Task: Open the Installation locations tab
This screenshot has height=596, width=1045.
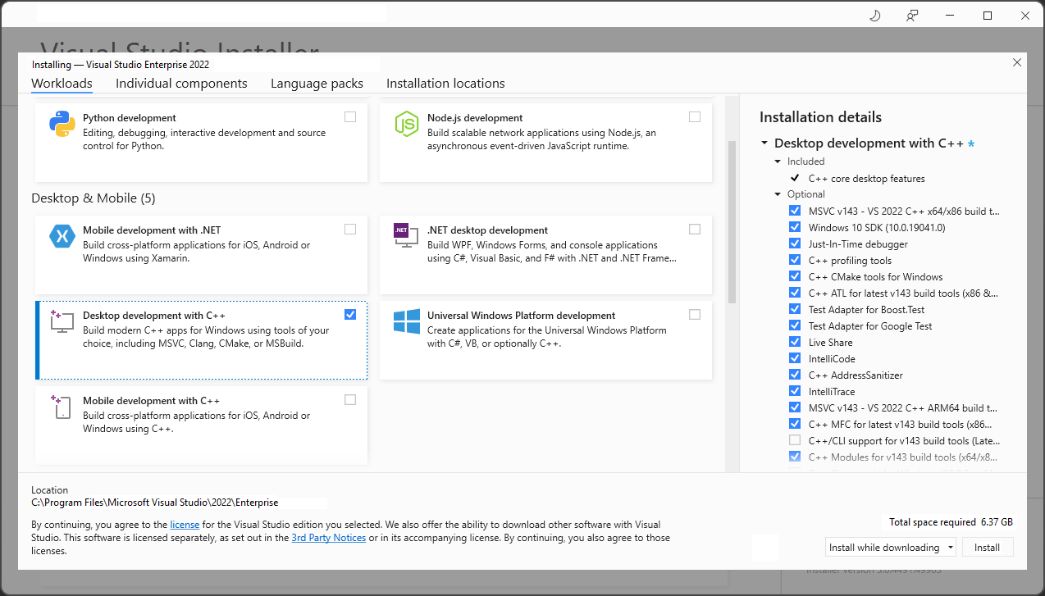Action: click(445, 84)
